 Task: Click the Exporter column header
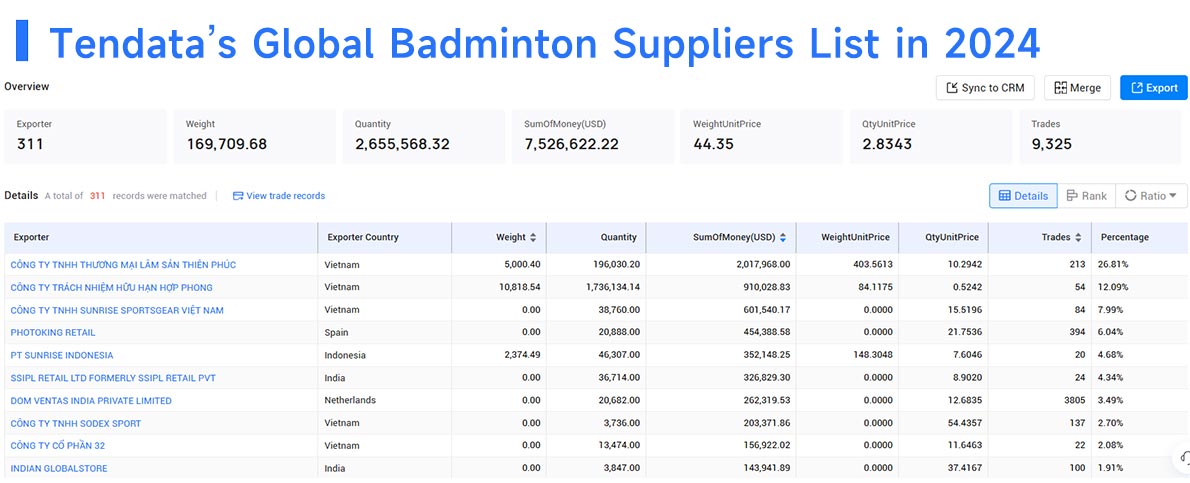click(x=161, y=238)
